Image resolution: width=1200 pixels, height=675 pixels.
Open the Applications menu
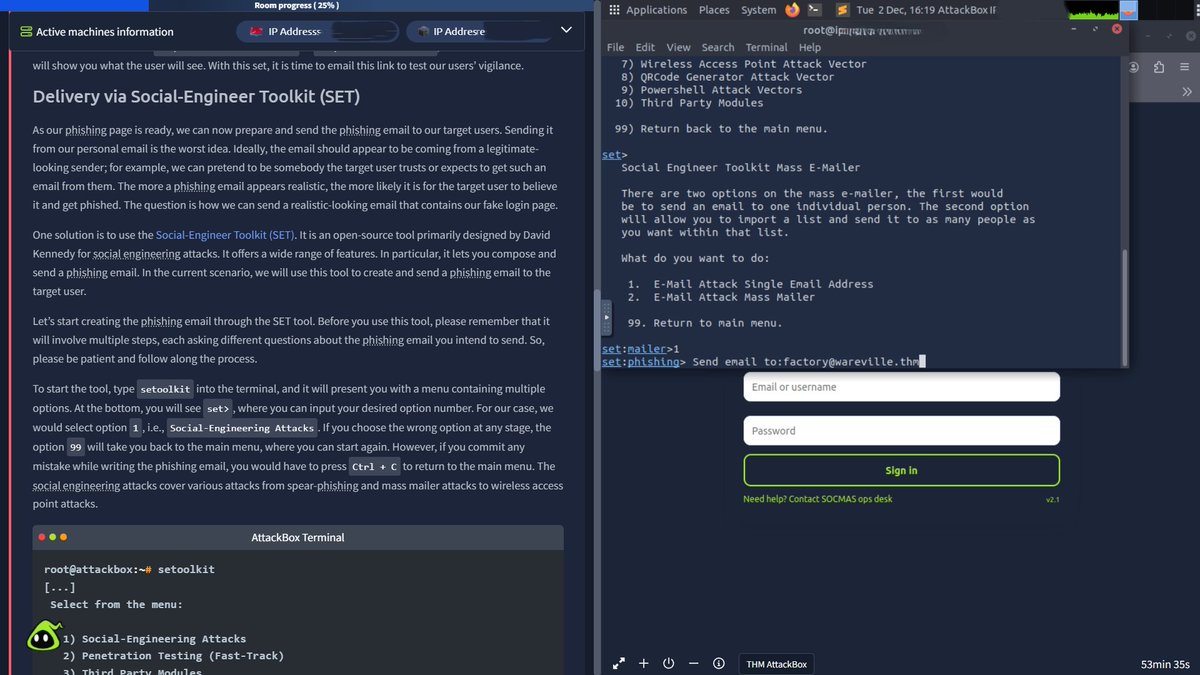[x=656, y=10]
